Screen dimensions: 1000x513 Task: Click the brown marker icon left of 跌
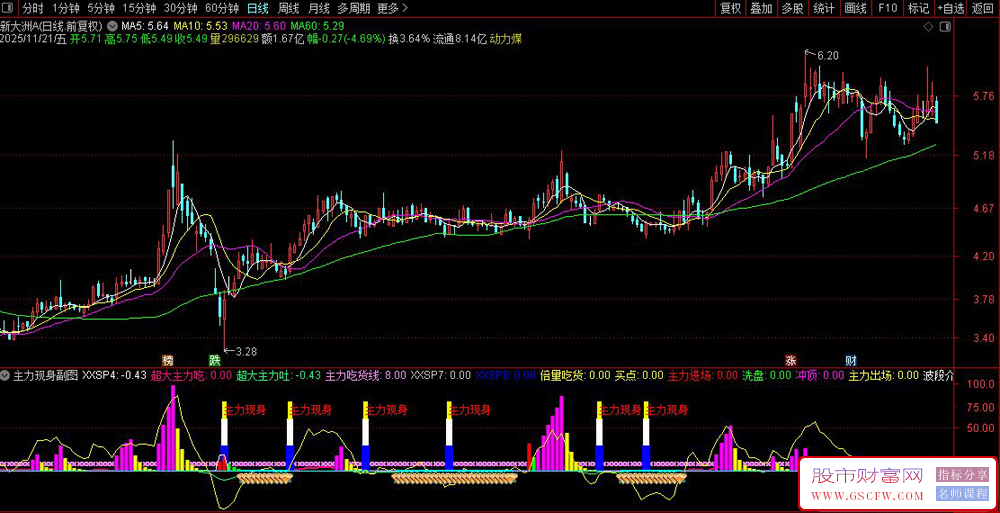point(168,360)
